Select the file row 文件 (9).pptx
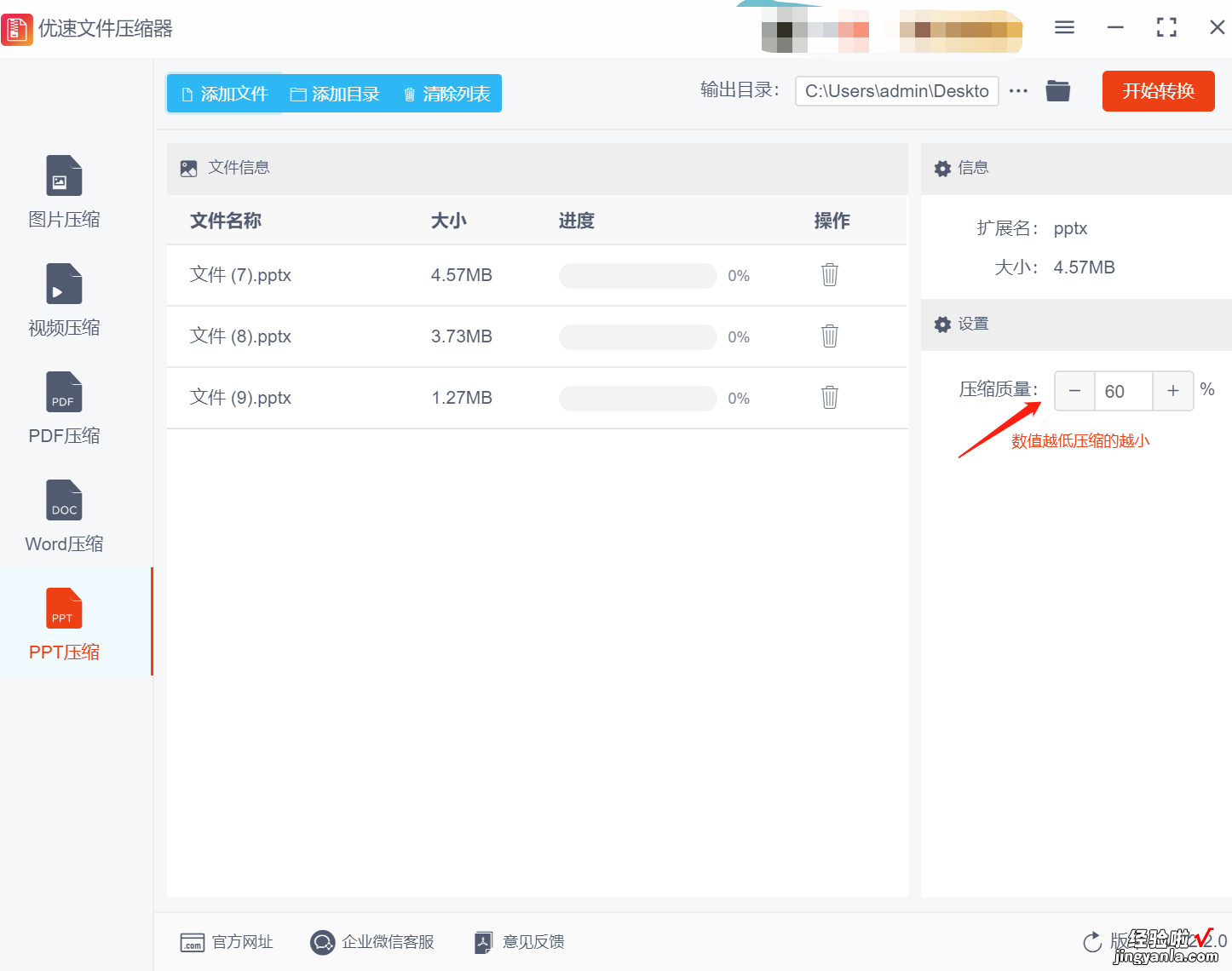 pos(537,398)
